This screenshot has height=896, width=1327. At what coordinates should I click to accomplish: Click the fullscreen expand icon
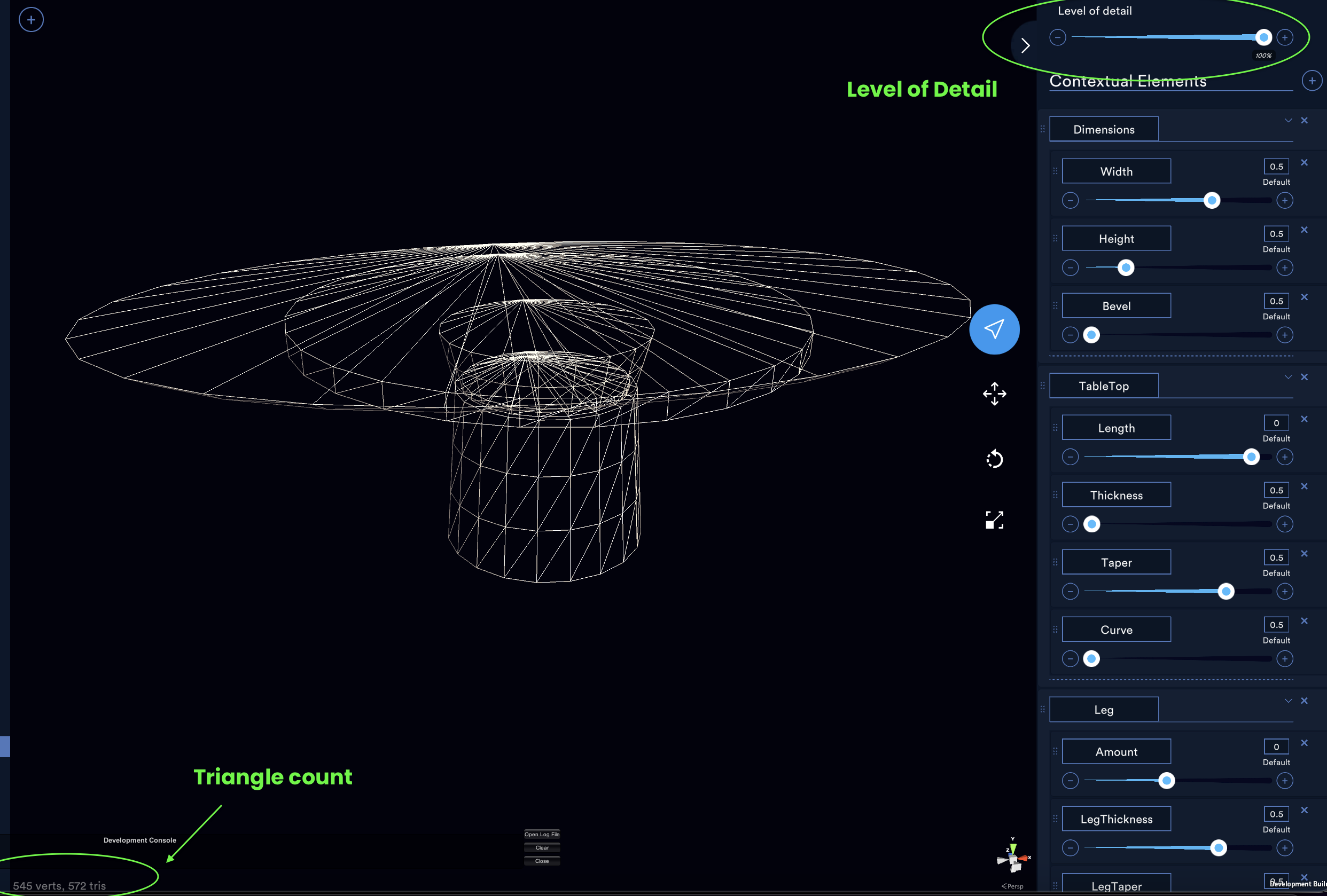point(994,520)
